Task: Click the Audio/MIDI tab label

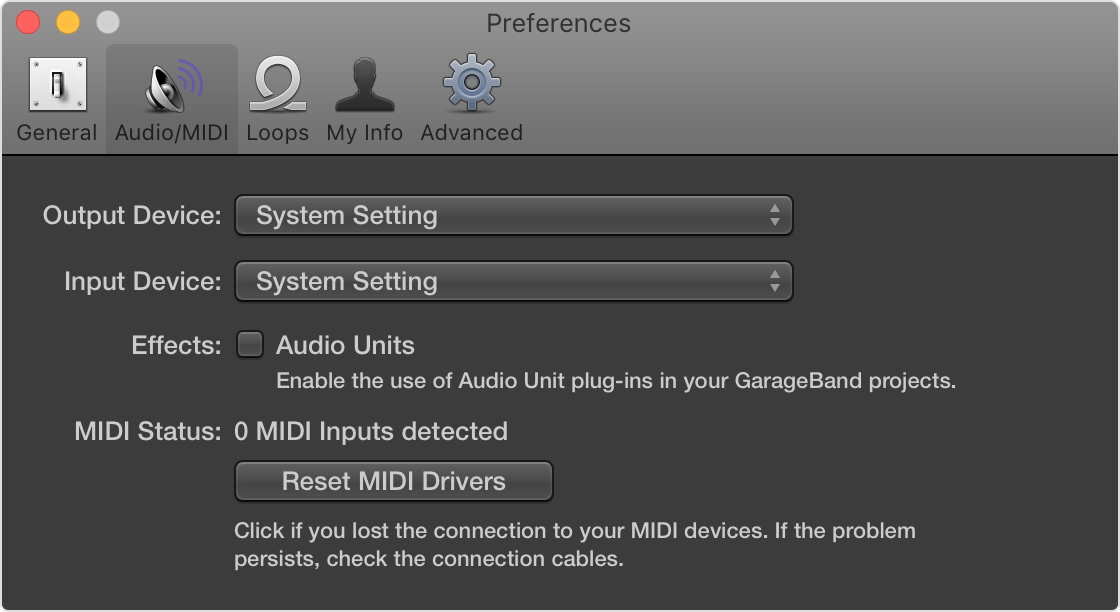Action: (x=172, y=133)
